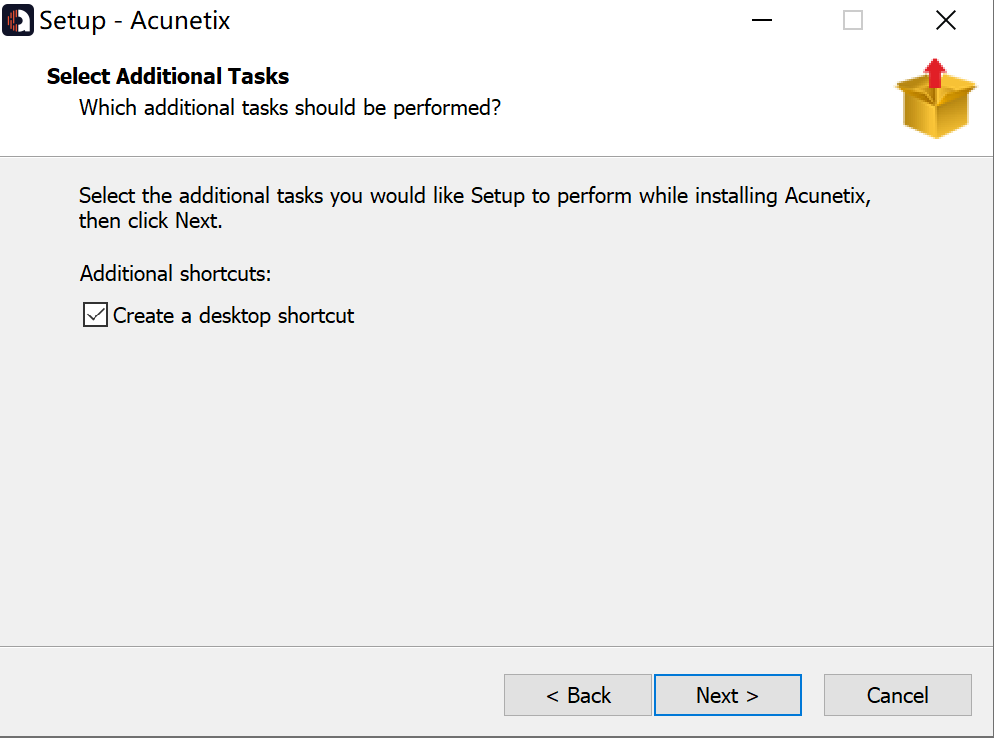Click the "Which additional tasks should be performed?" subtitle

click(x=290, y=107)
